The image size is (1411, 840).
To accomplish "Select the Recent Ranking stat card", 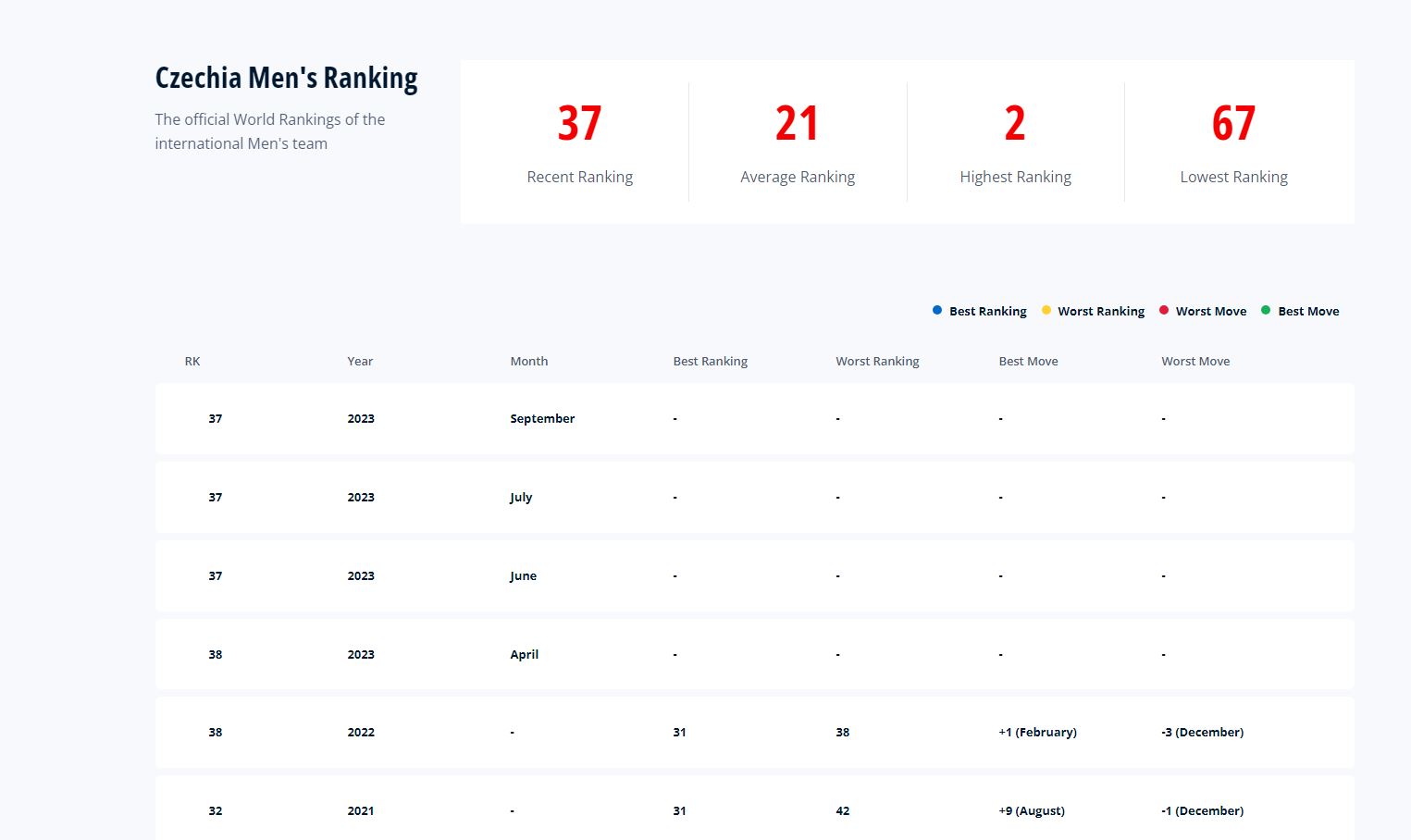I will pos(579,142).
